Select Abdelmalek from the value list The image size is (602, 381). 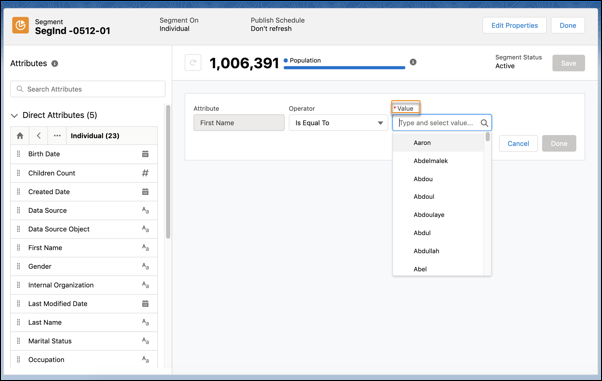click(x=438, y=161)
